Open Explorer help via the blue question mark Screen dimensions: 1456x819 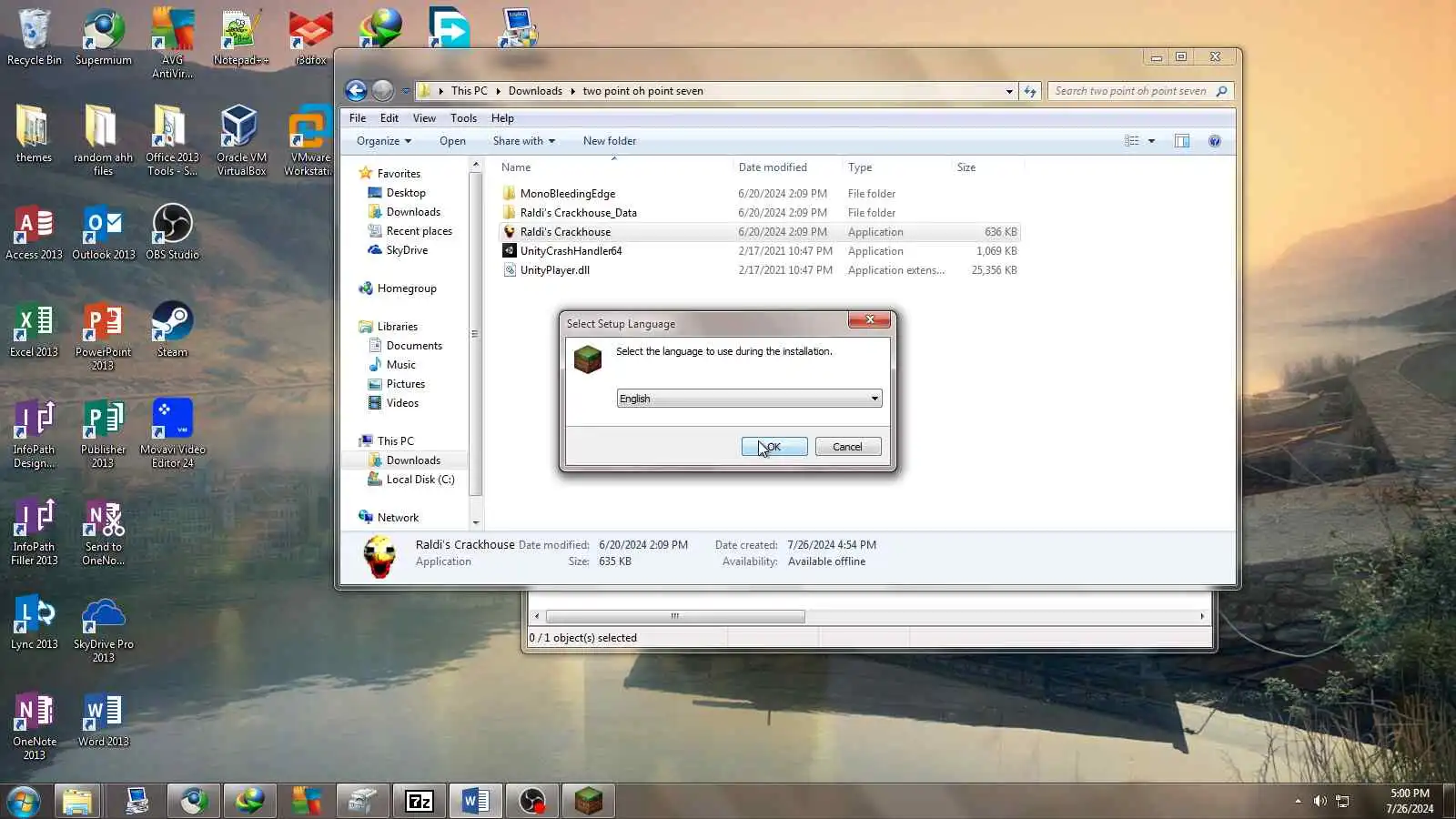tap(1215, 141)
